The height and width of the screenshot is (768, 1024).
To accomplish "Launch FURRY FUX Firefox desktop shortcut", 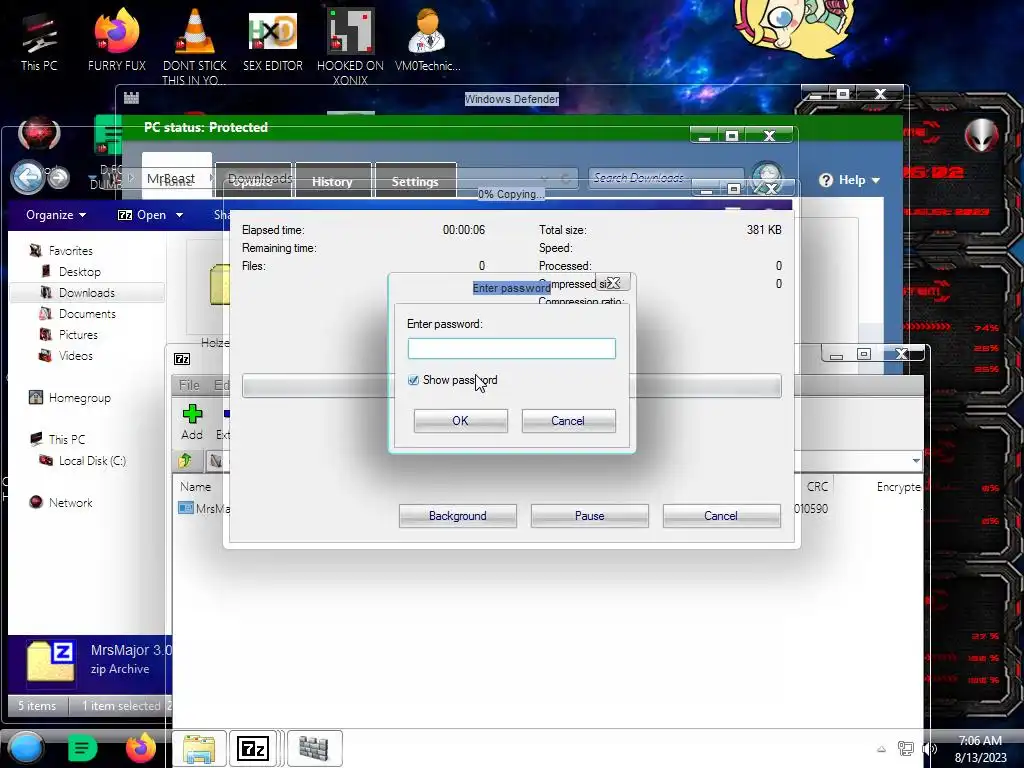I will [x=117, y=40].
